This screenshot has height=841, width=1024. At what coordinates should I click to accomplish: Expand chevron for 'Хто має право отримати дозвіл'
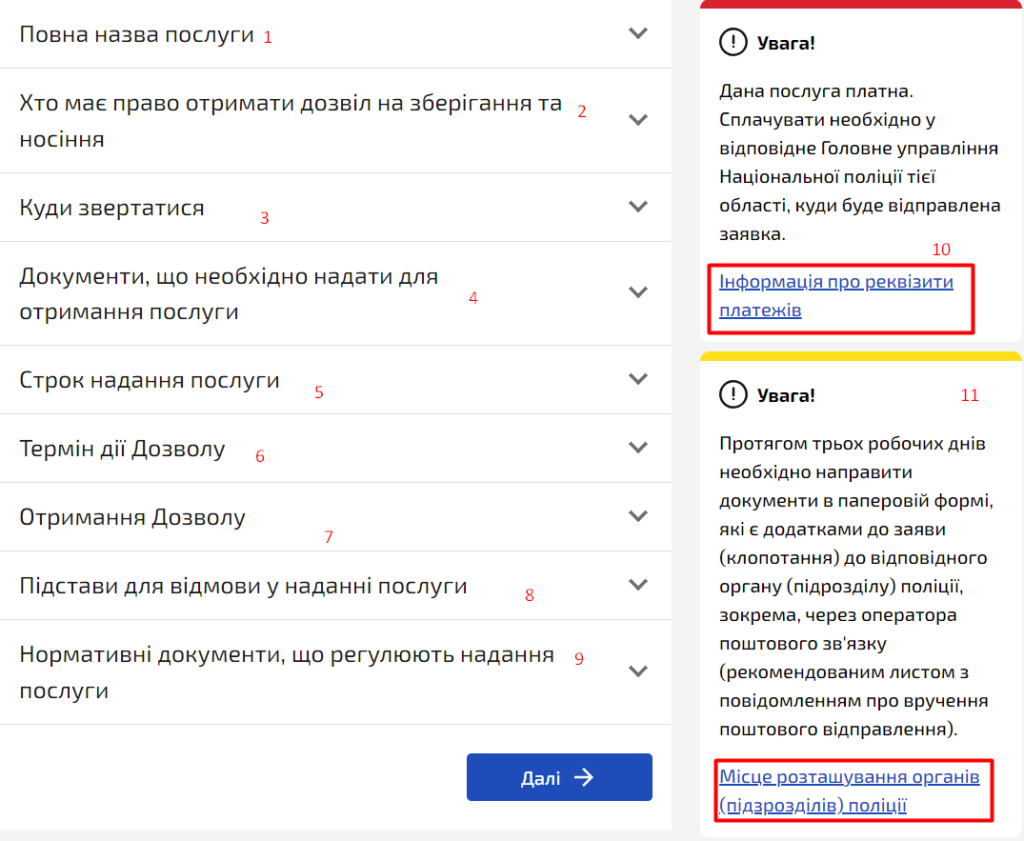click(638, 120)
